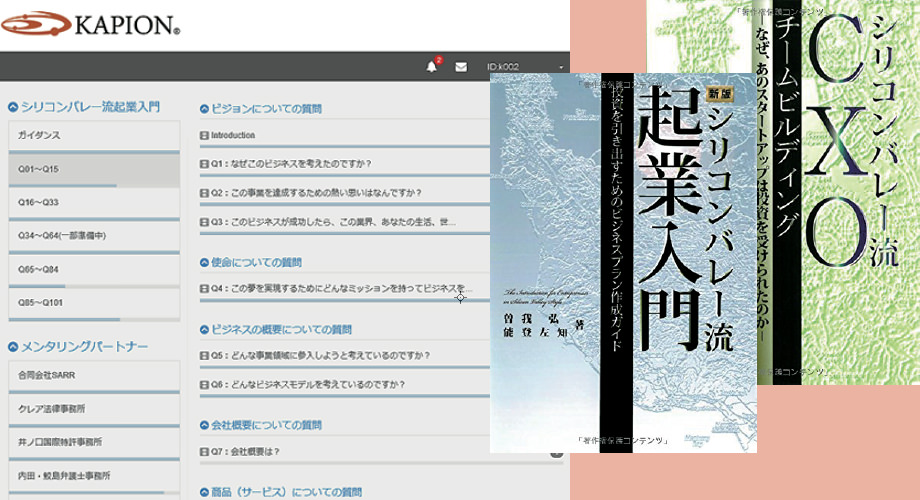Click the document icon beside Q1
920x500 pixels.
click(x=204, y=164)
